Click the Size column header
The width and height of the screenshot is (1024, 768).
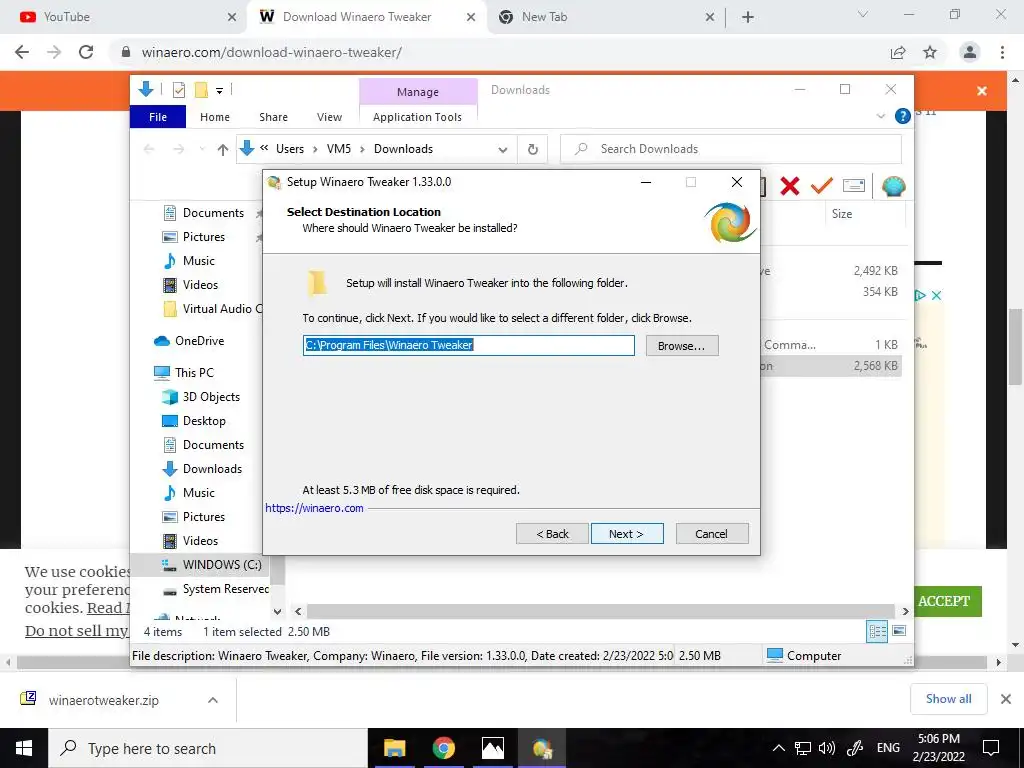[x=842, y=214]
